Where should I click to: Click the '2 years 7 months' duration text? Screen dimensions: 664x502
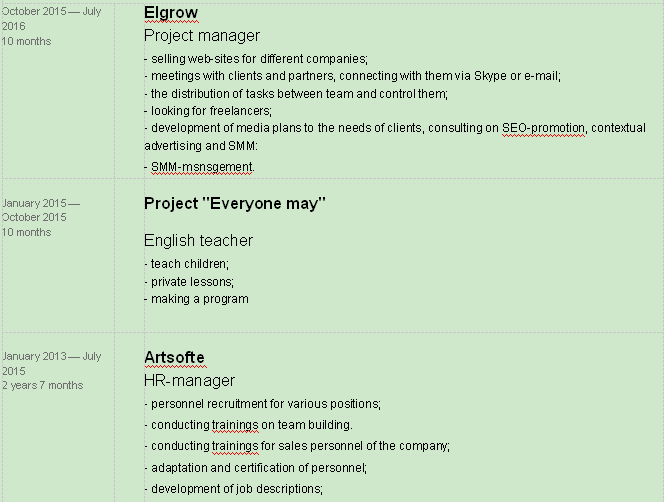(x=42, y=385)
